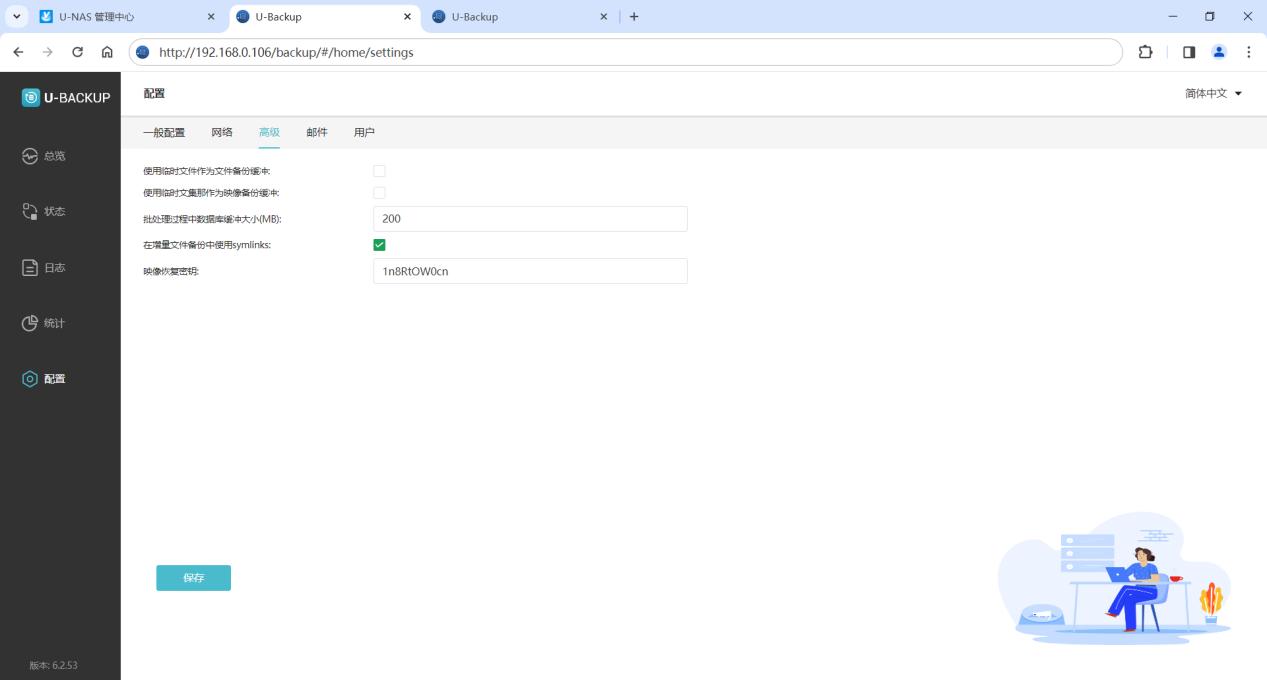Click the browser home button

pyautogui.click(x=107, y=53)
